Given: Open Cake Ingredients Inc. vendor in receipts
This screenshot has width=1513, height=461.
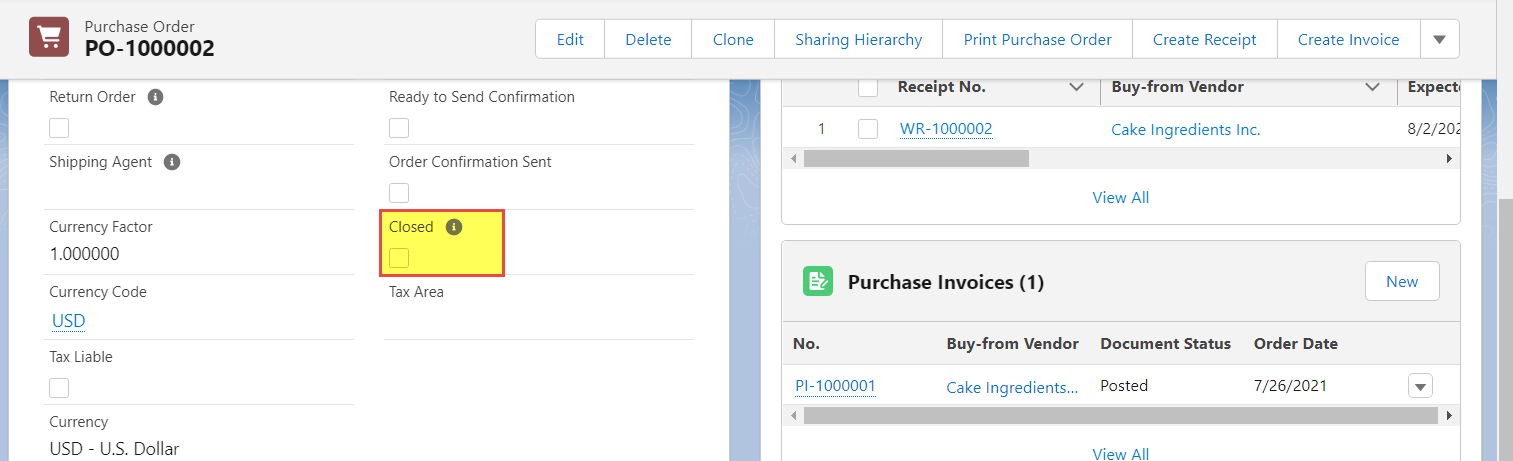Looking at the screenshot, I should click(1186, 130).
